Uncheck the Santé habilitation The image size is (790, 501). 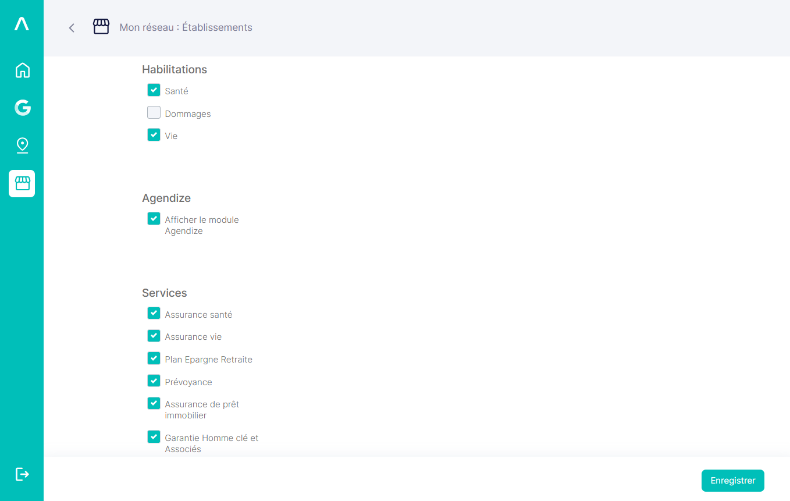click(154, 90)
